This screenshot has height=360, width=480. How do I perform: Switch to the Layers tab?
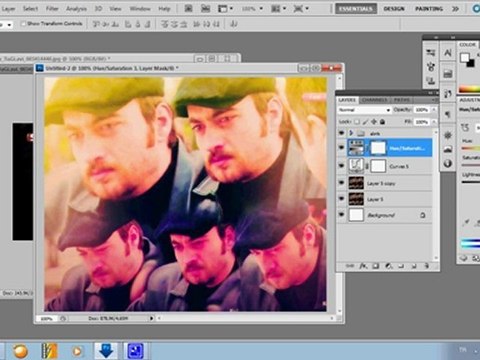tap(347, 100)
